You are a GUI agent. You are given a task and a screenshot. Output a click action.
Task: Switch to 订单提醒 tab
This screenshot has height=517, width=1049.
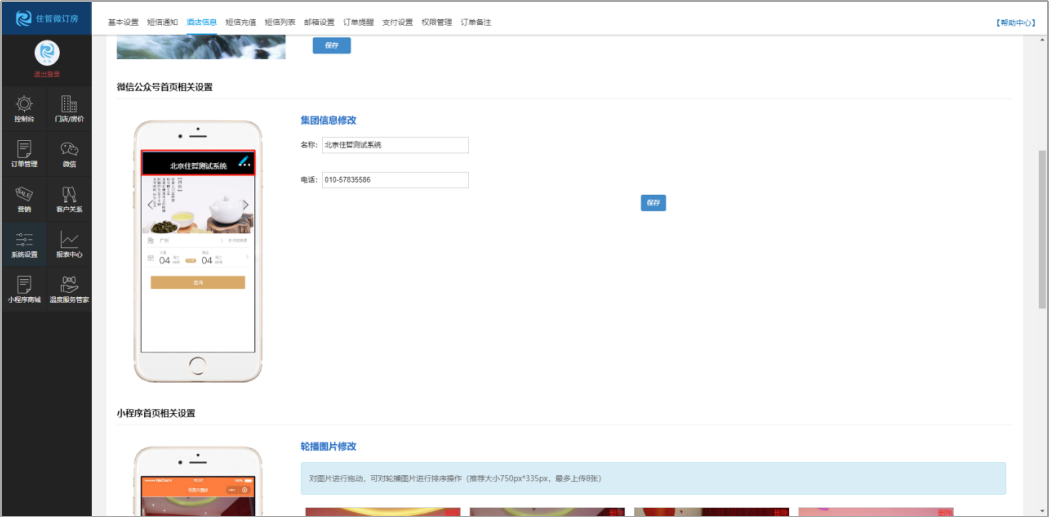359,22
